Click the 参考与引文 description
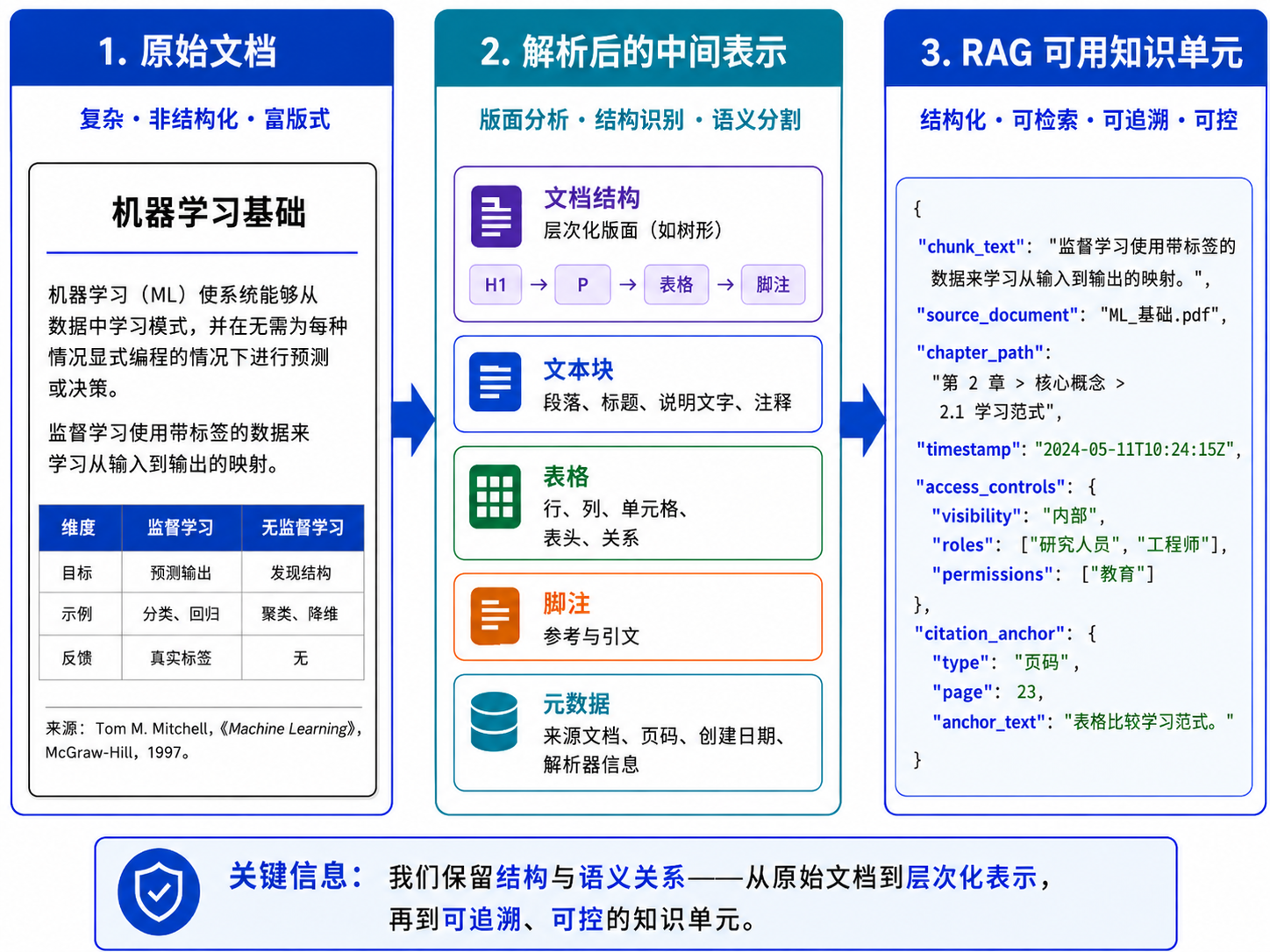Viewport: 1270px width, 952px height. [x=591, y=636]
